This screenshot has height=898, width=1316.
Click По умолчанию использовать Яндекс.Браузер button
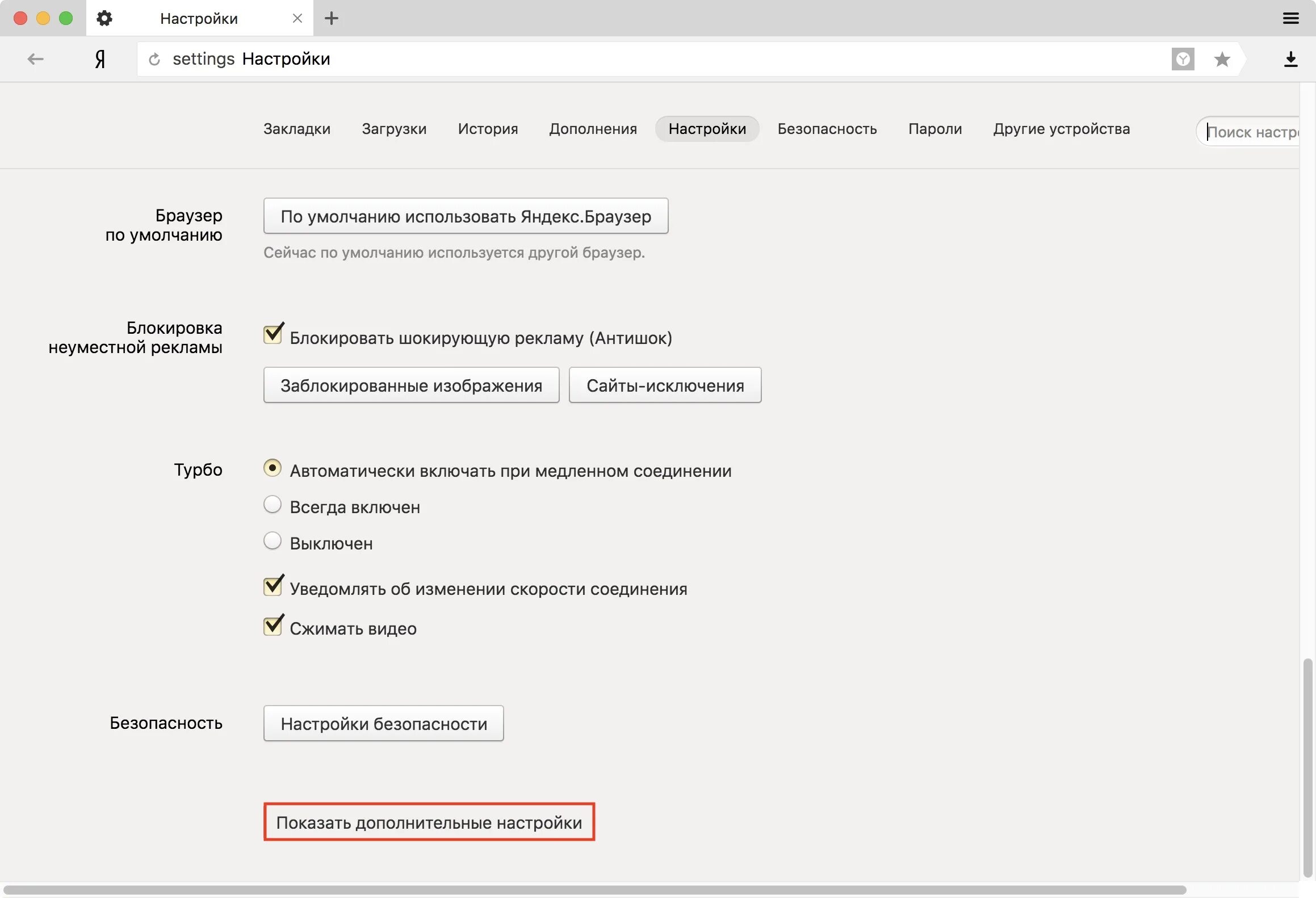pos(466,216)
